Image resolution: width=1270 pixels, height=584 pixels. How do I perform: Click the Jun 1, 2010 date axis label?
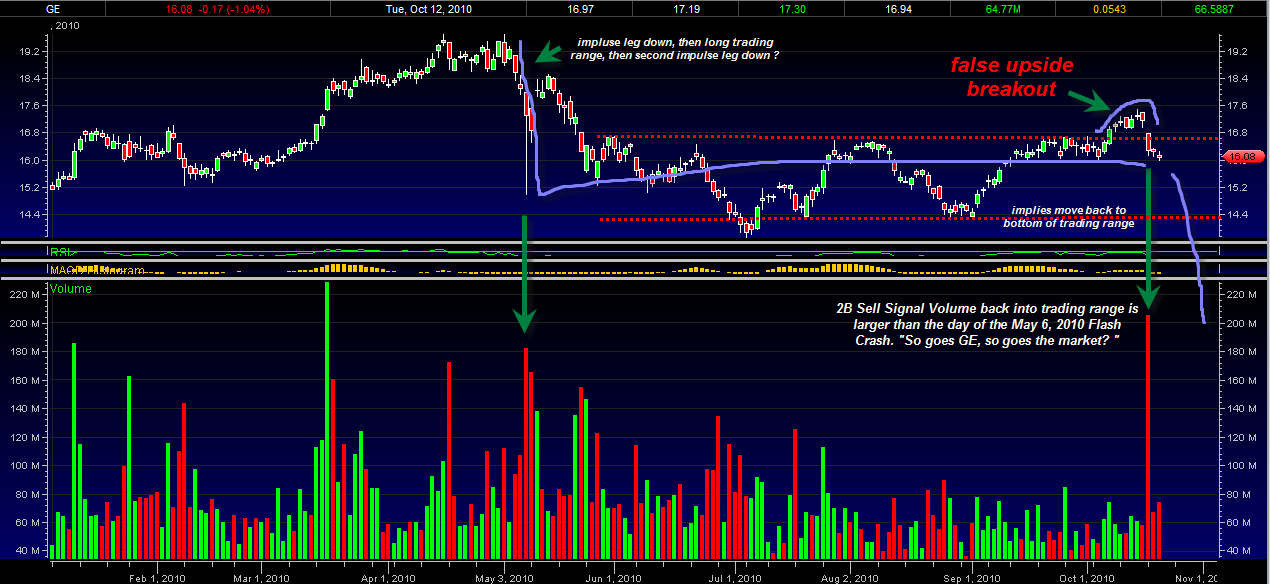pyautogui.click(x=612, y=577)
